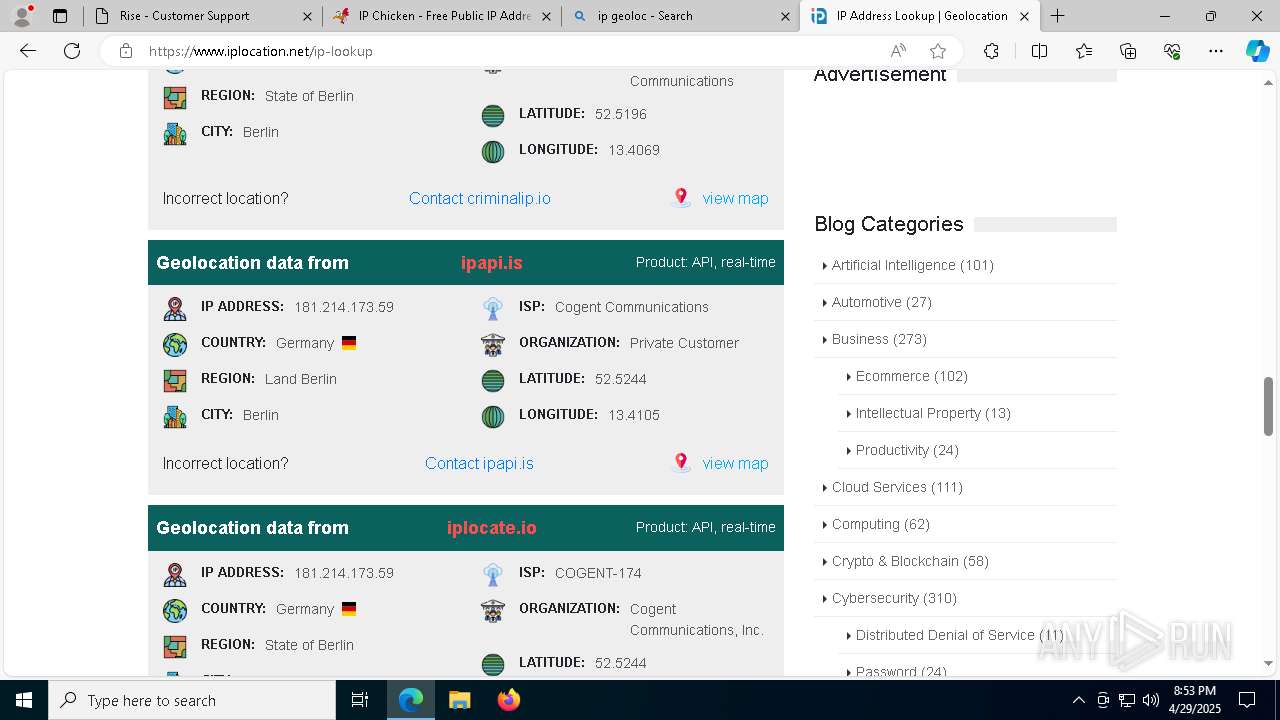Click the map pin icon in ipapi.is section
The width and height of the screenshot is (1280, 720).
[x=681, y=462]
